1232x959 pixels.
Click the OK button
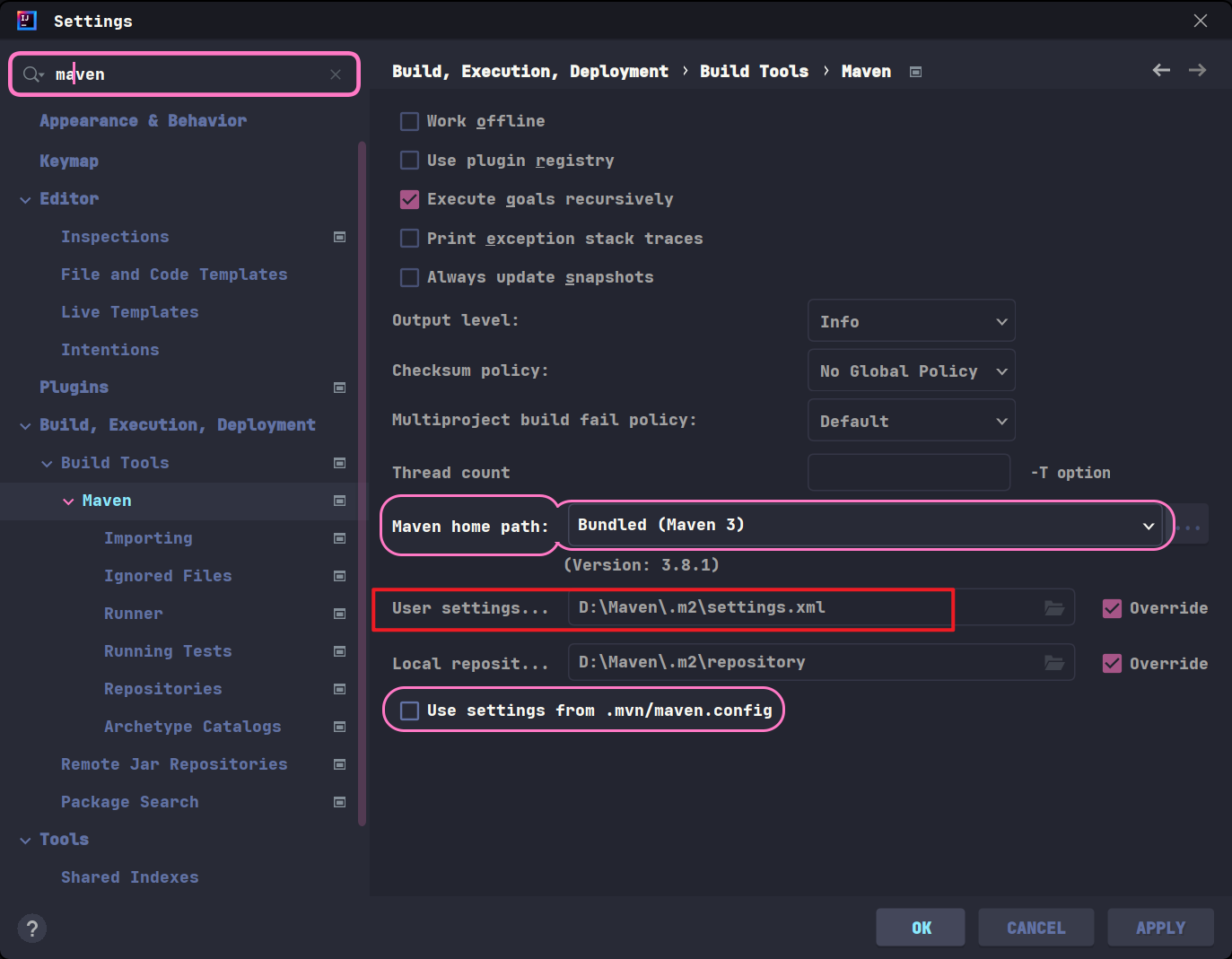tap(921, 928)
